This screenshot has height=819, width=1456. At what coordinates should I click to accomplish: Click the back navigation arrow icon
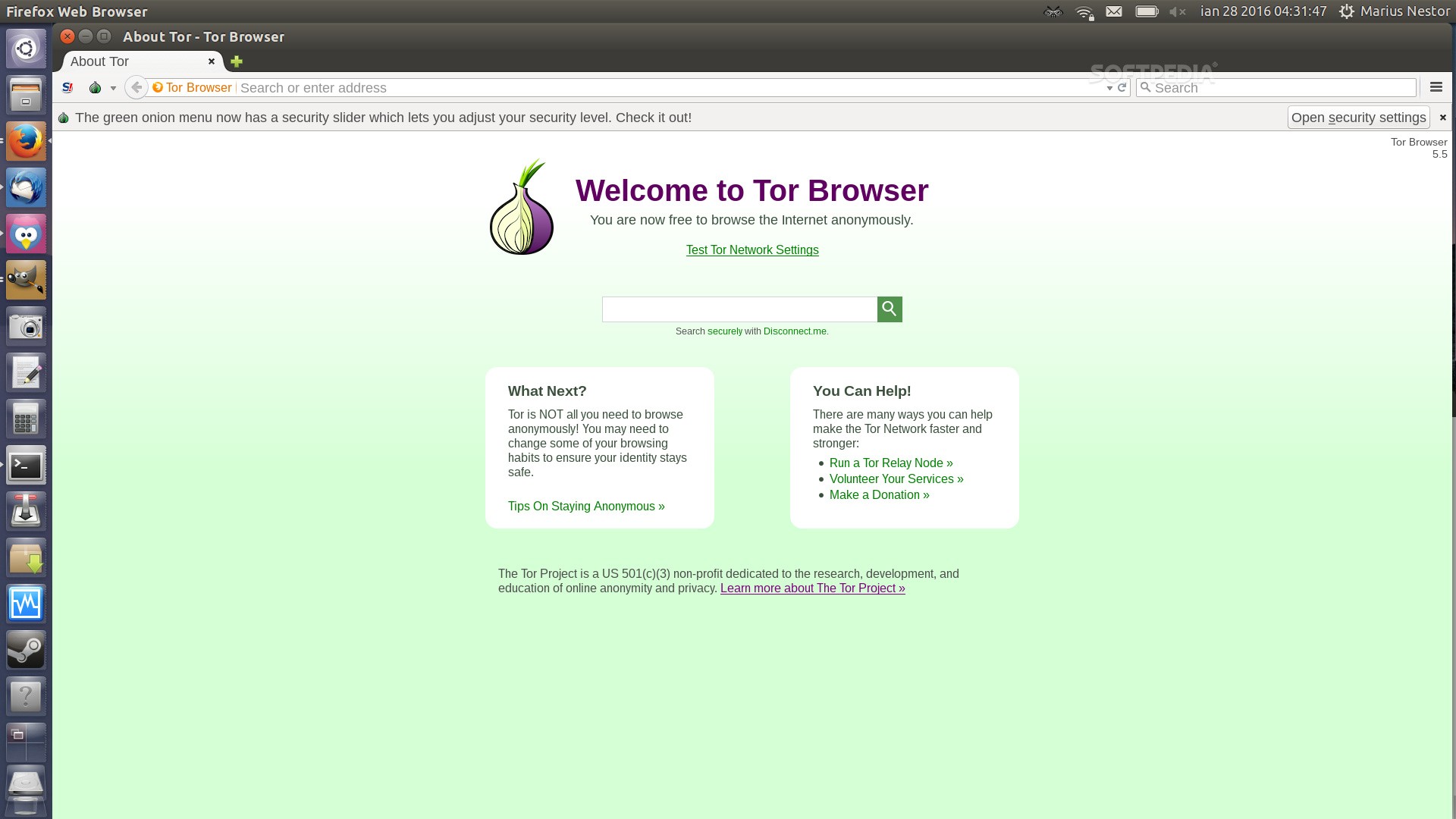[x=136, y=87]
